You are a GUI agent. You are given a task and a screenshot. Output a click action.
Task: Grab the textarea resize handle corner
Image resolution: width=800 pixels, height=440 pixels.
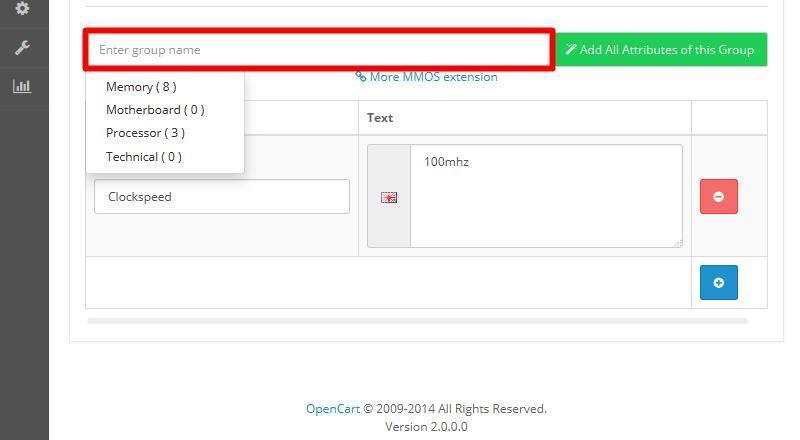[x=677, y=242]
